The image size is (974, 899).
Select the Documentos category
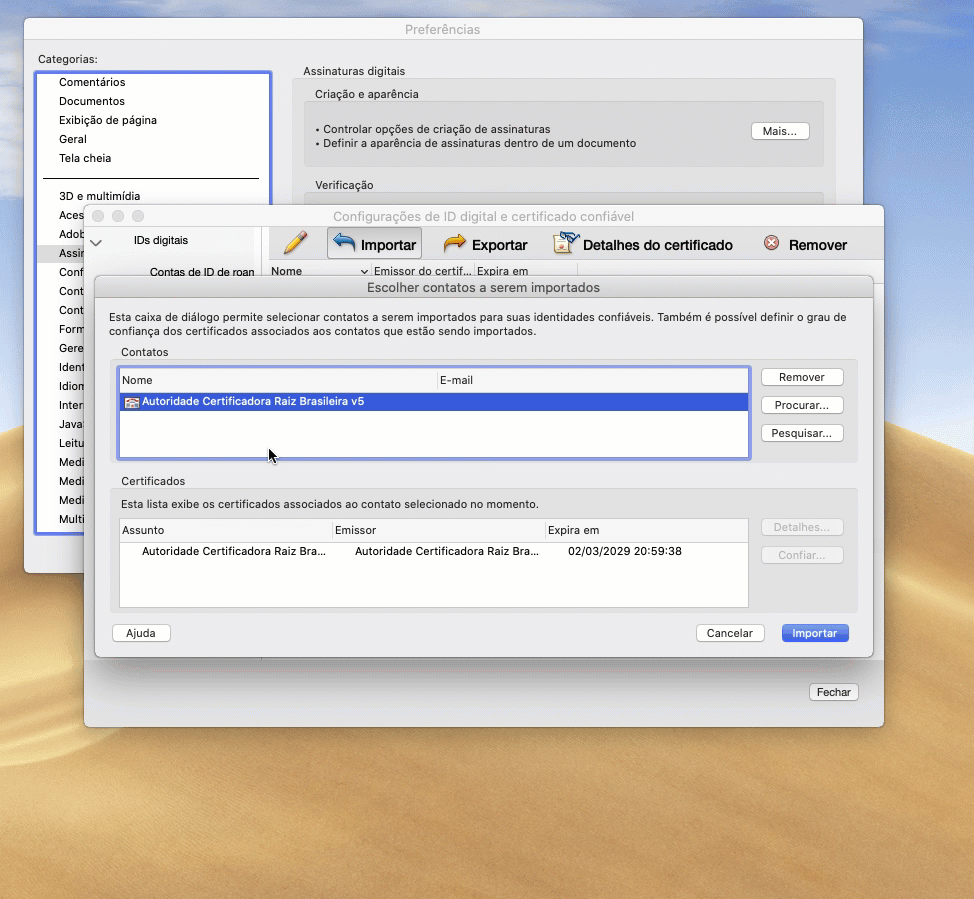[93, 101]
